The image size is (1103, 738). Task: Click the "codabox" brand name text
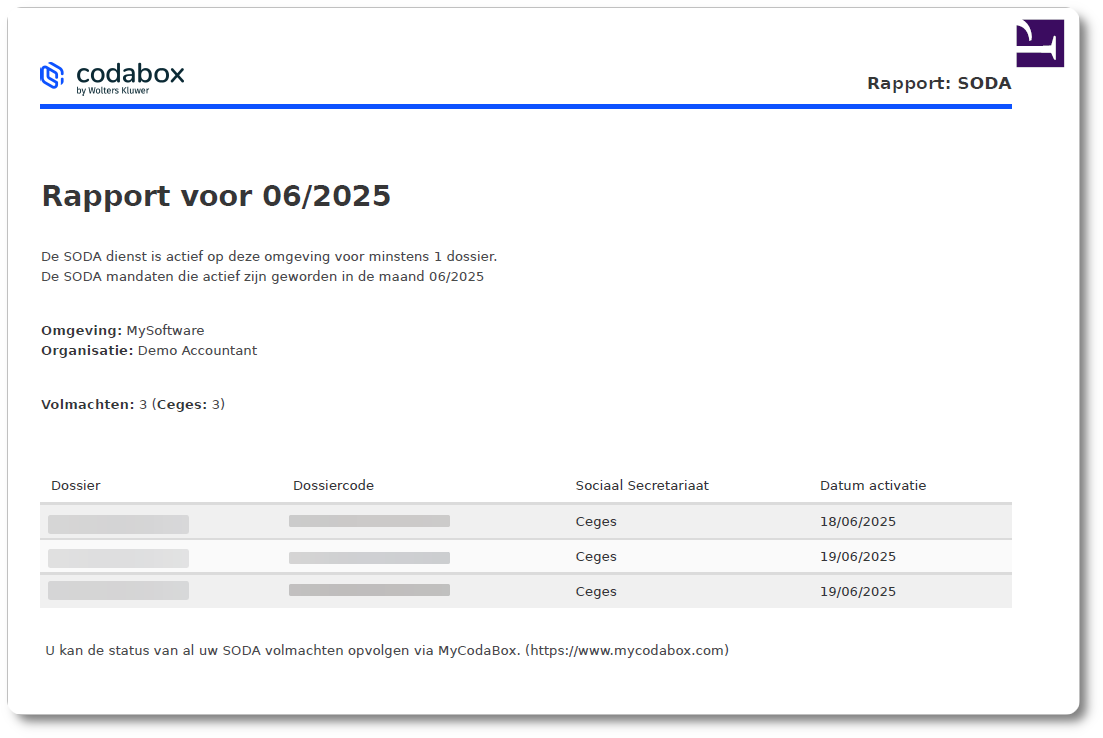pyautogui.click(x=130, y=73)
